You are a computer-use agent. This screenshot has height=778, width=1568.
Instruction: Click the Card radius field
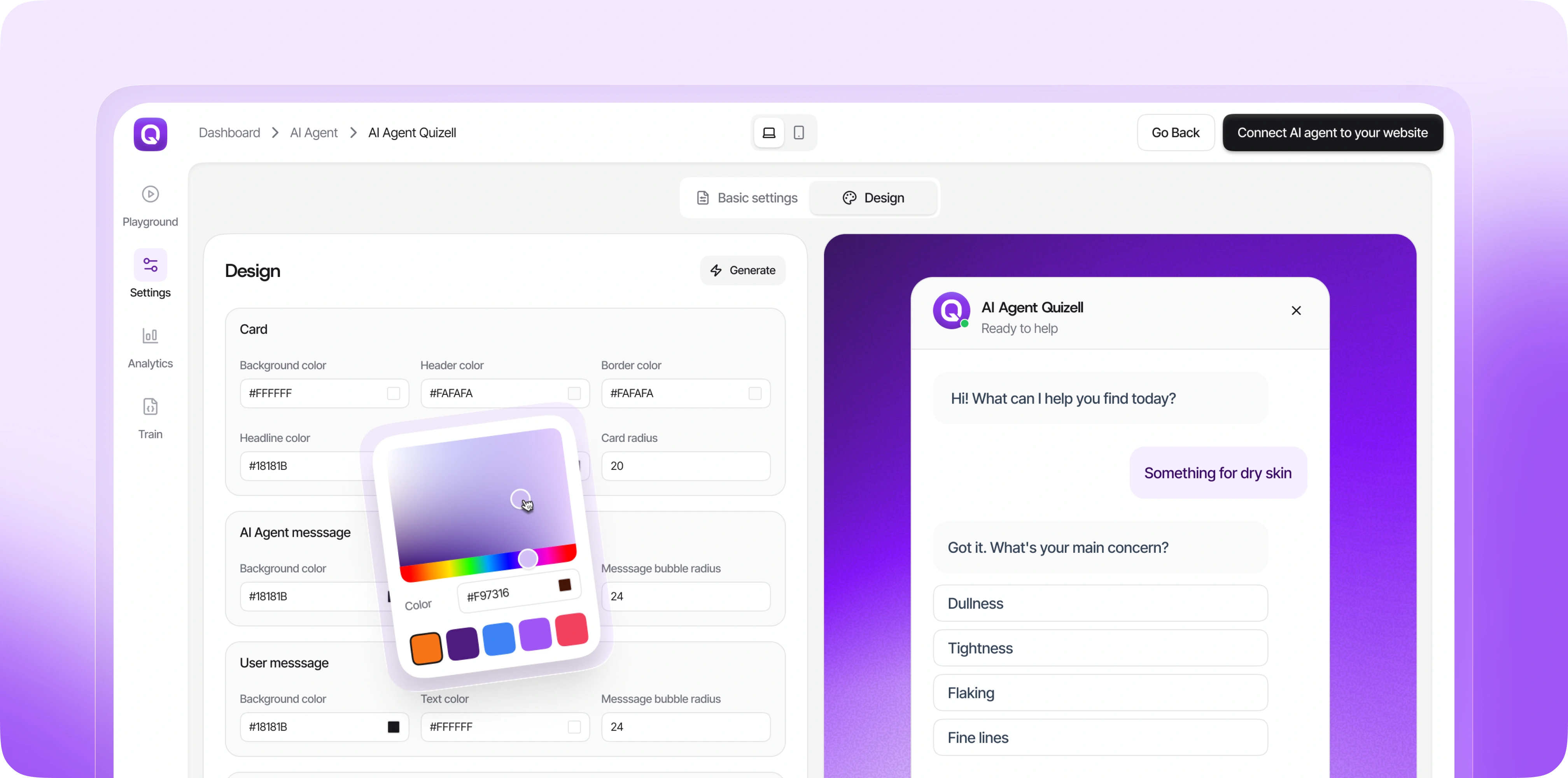(686, 466)
